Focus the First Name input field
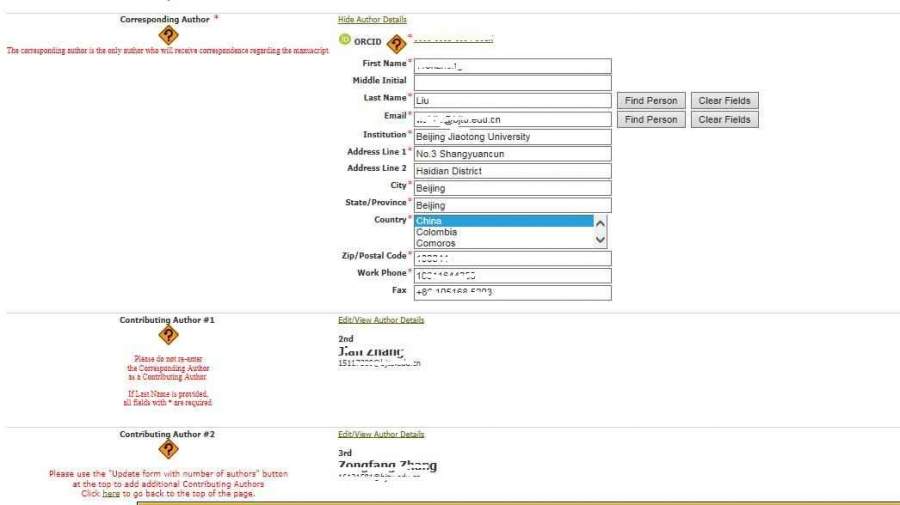The width and height of the screenshot is (900, 505). [513, 66]
